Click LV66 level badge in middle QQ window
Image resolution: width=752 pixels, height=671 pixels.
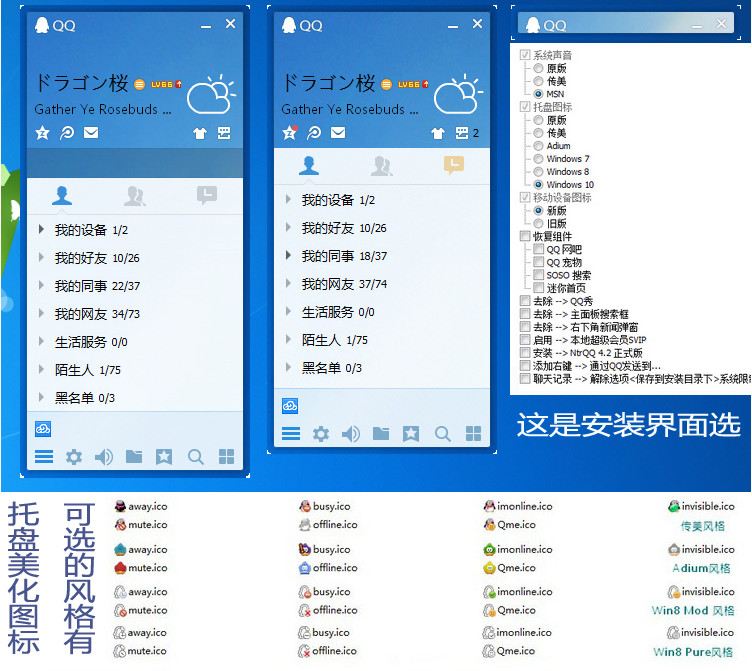coord(413,84)
